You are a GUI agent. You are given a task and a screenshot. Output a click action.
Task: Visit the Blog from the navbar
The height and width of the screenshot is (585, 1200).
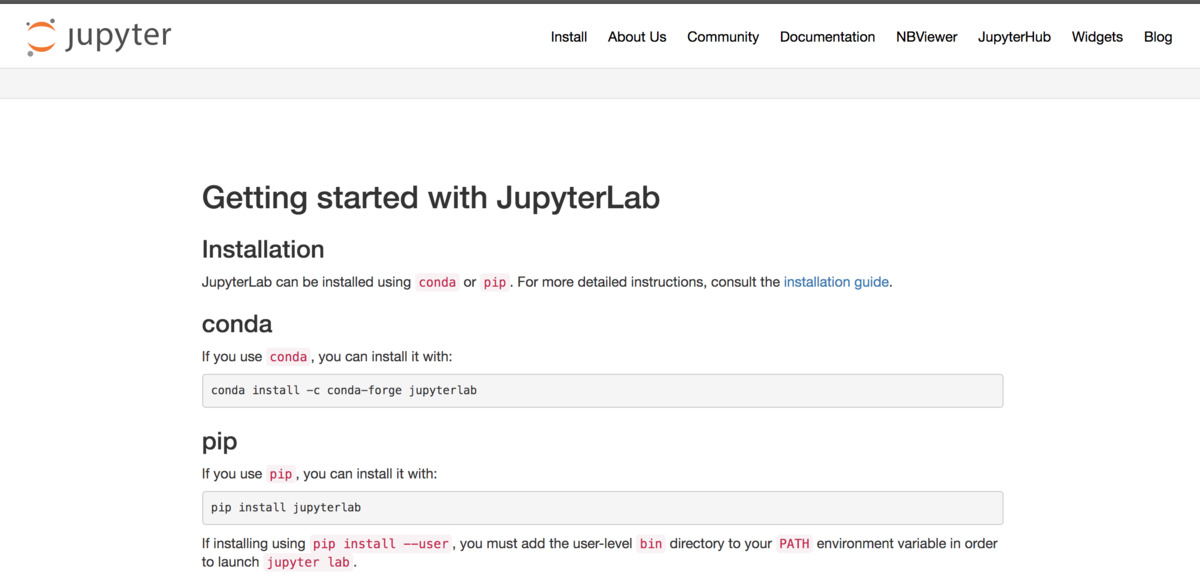pyautogui.click(x=1158, y=37)
